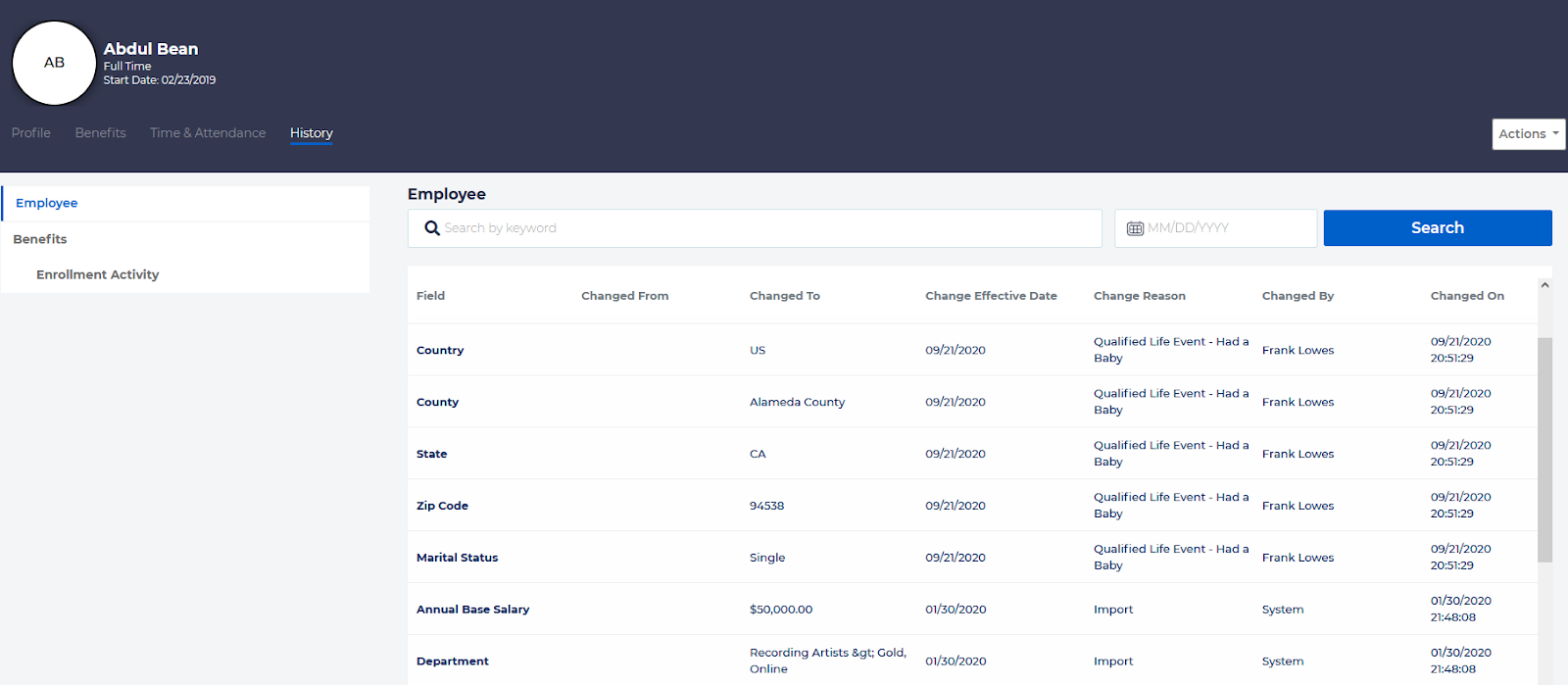Image resolution: width=1568 pixels, height=685 pixels.
Task: Select the History tab
Action: [311, 133]
